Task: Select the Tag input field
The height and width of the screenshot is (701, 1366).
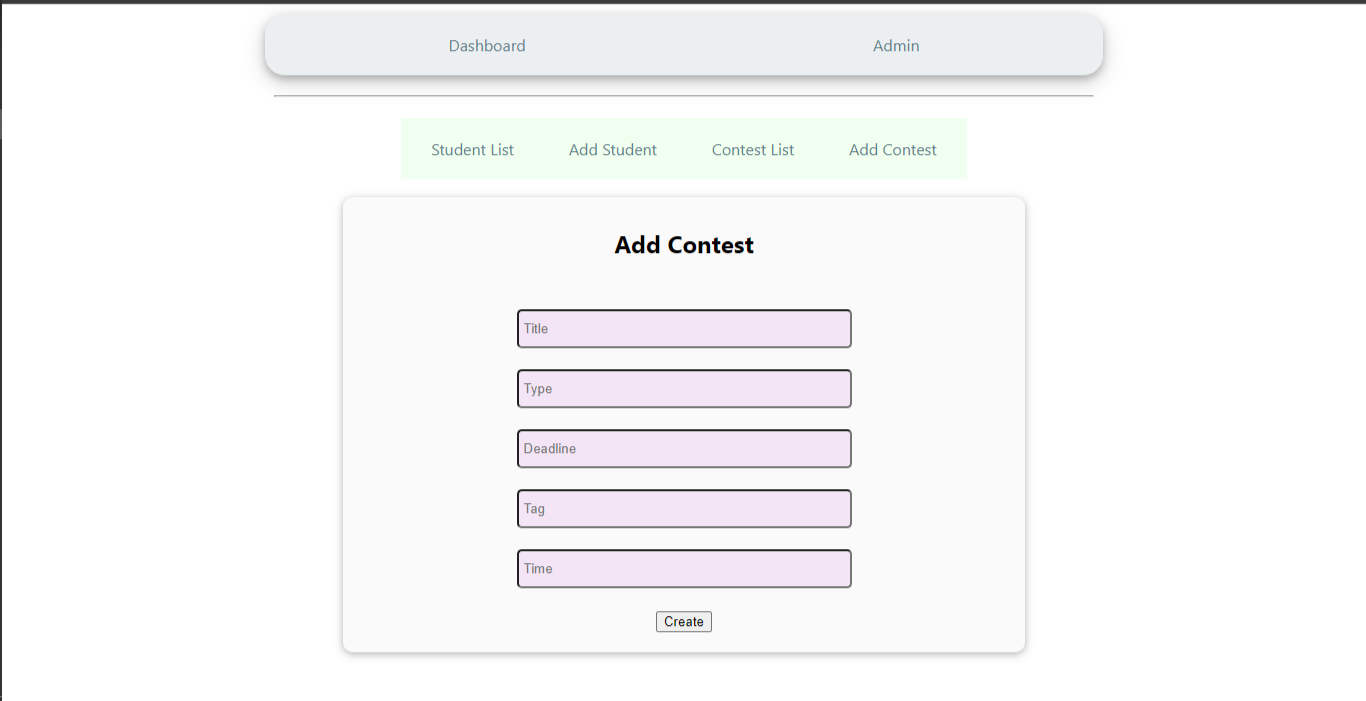Action: [683, 508]
